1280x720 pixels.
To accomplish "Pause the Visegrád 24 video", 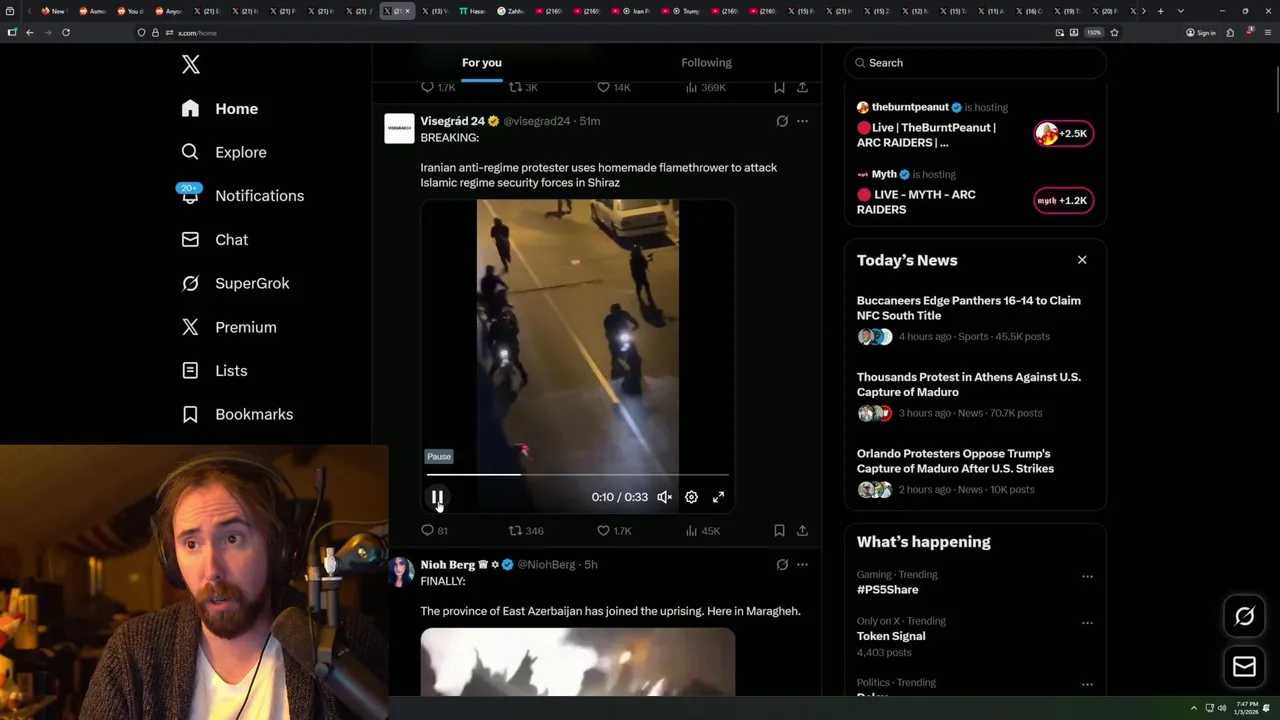I will (x=437, y=497).
